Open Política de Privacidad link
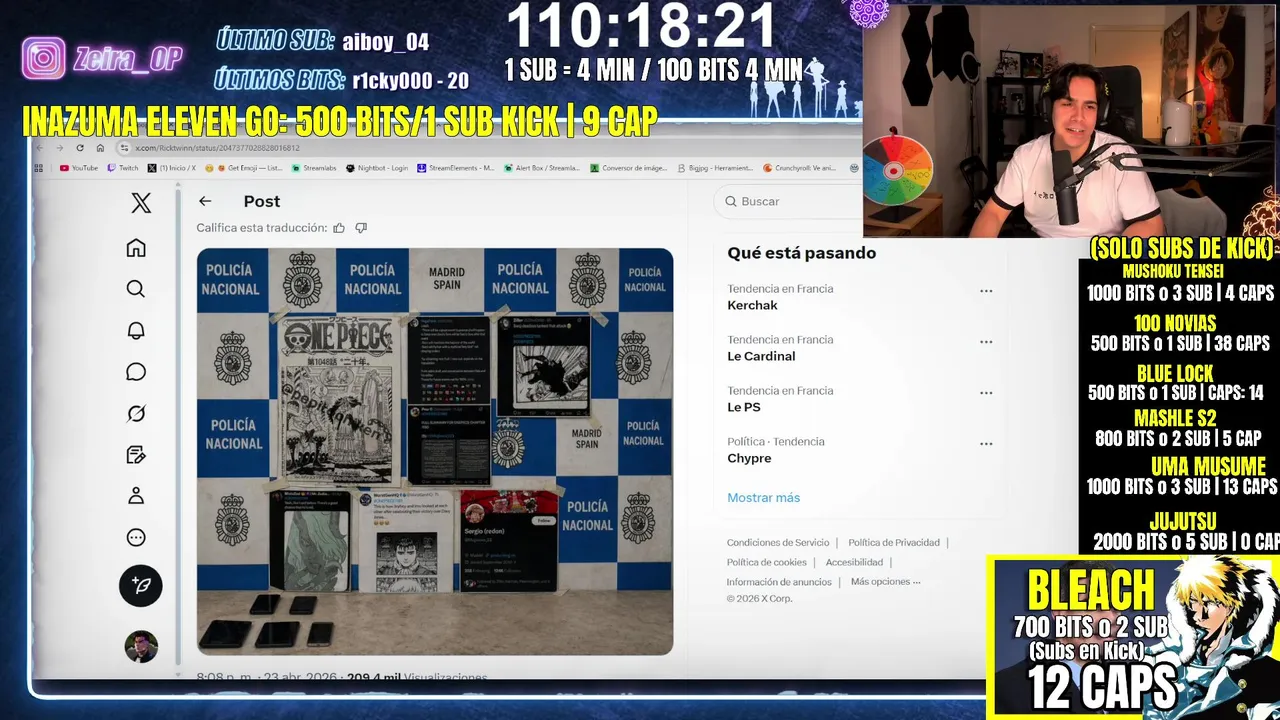The image size is (1280, 720). pyautogui.click(x=894, y=542)
